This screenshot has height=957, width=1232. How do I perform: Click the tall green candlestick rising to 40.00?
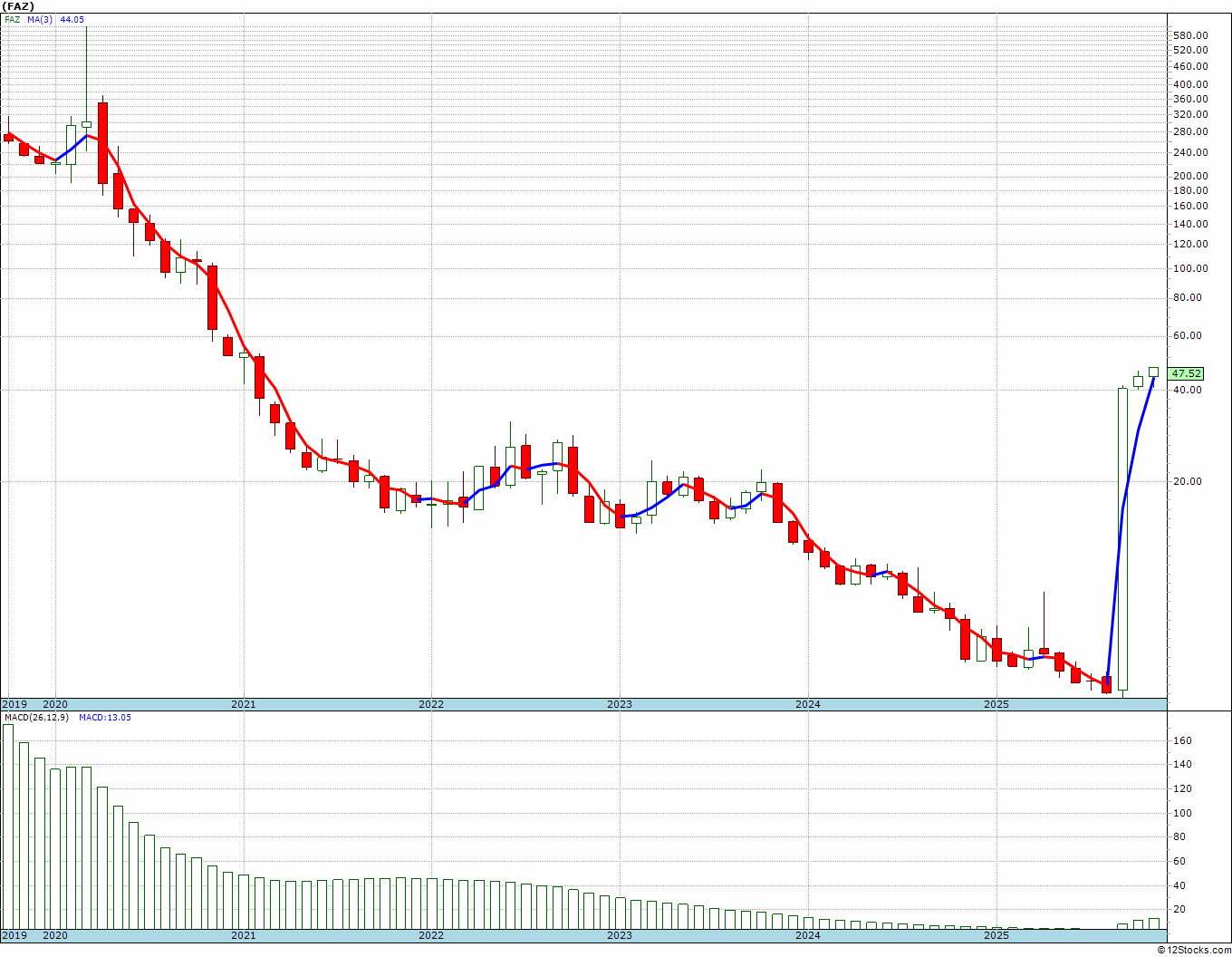point(1122,539)
